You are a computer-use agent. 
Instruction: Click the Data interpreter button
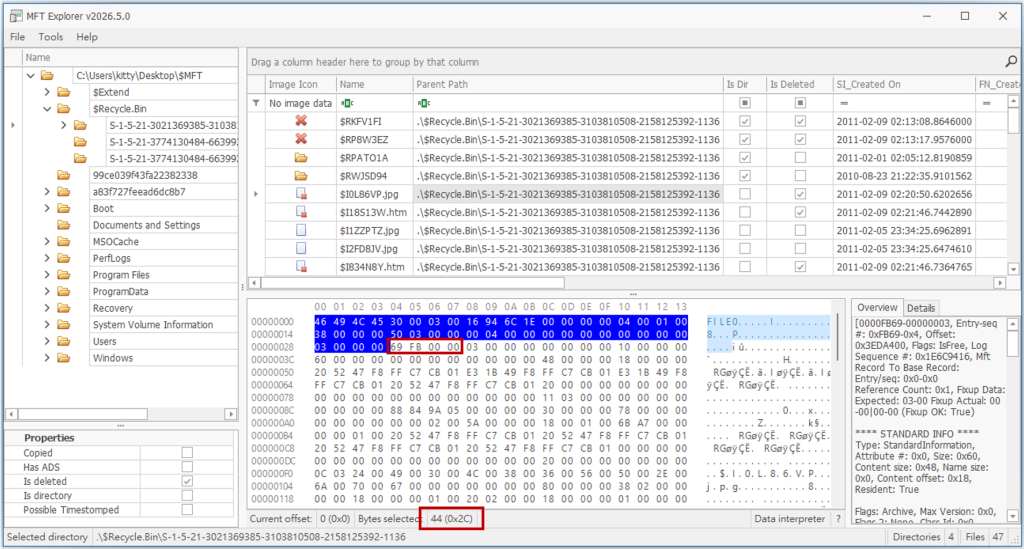[x=789, y=519]
